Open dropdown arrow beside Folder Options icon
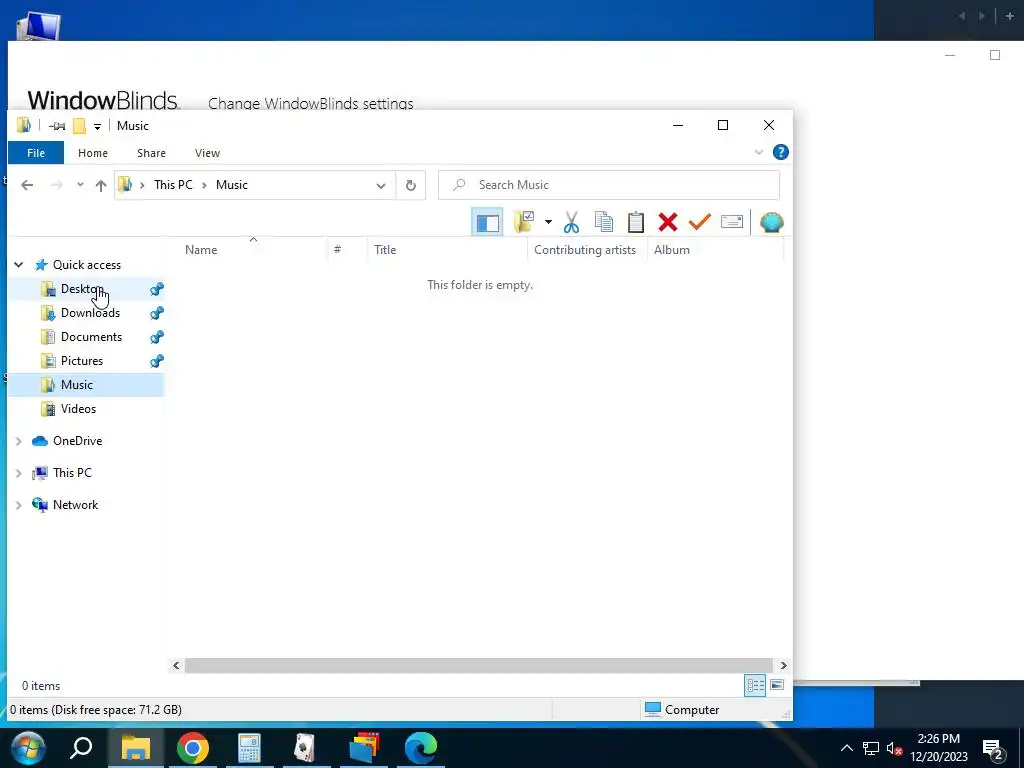The image size is (1024, 768). [x=548, y=222]
